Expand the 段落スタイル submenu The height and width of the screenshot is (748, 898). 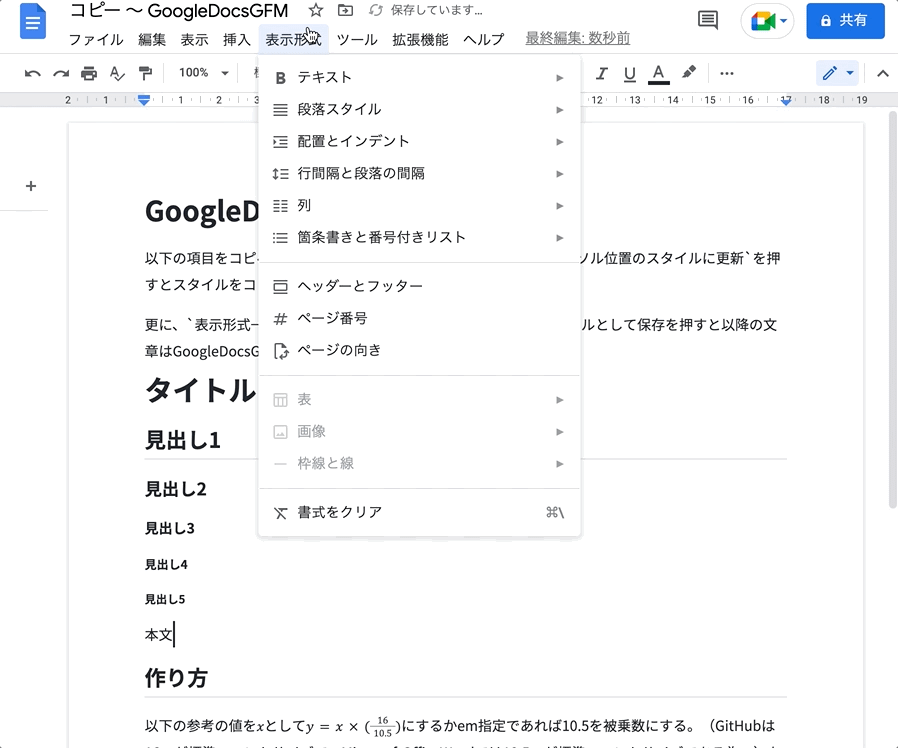point(419,109)
